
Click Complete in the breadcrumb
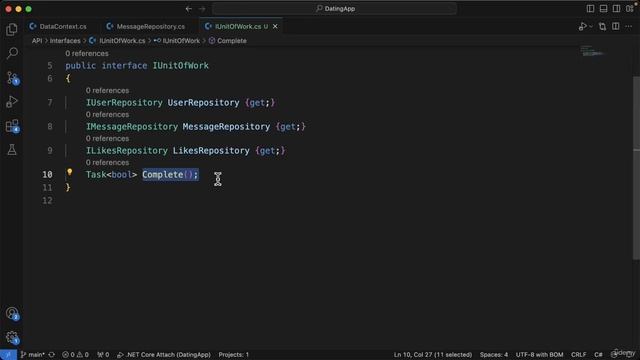pos(231,41)
